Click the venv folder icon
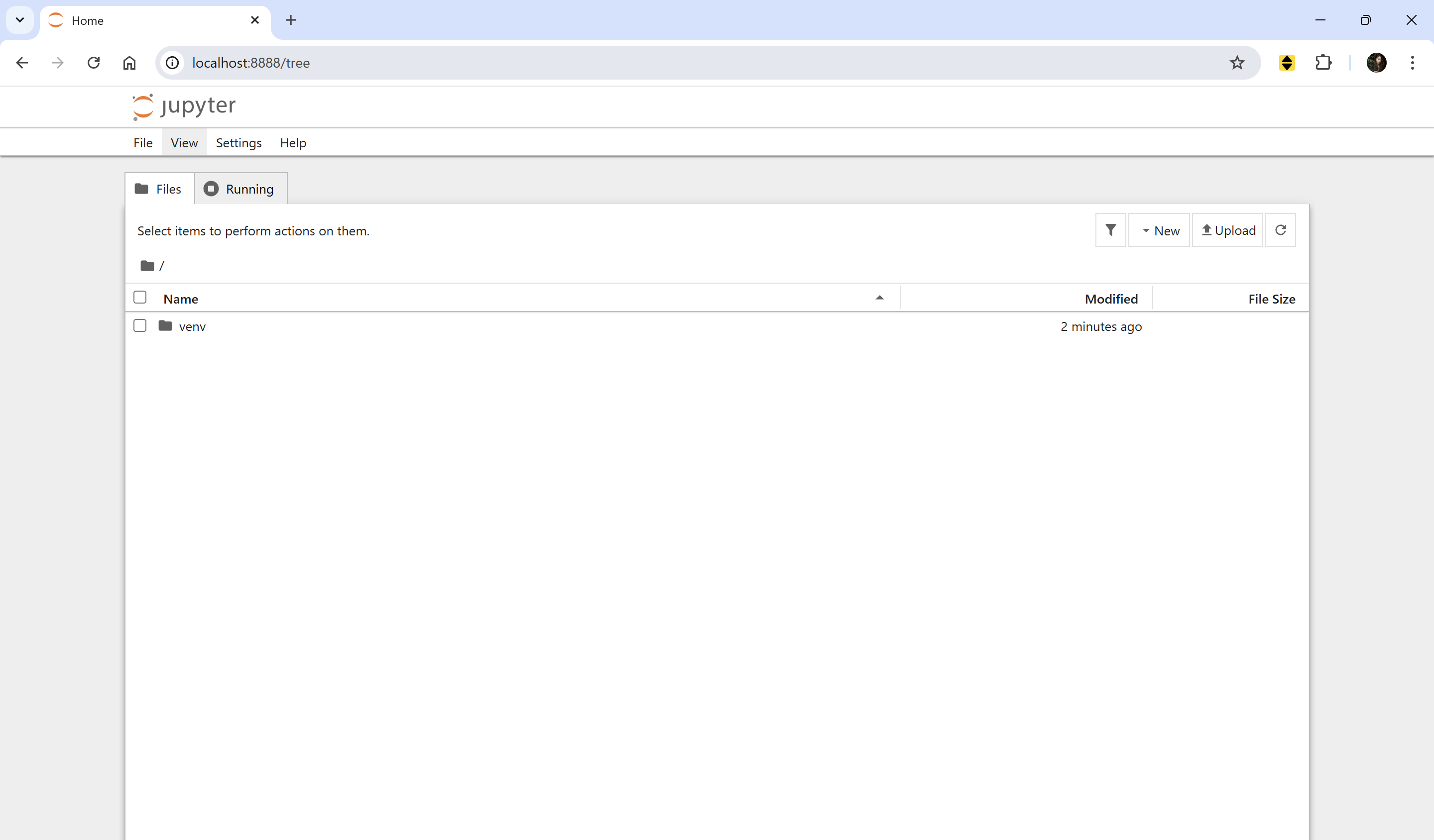 tap(165, 326)
